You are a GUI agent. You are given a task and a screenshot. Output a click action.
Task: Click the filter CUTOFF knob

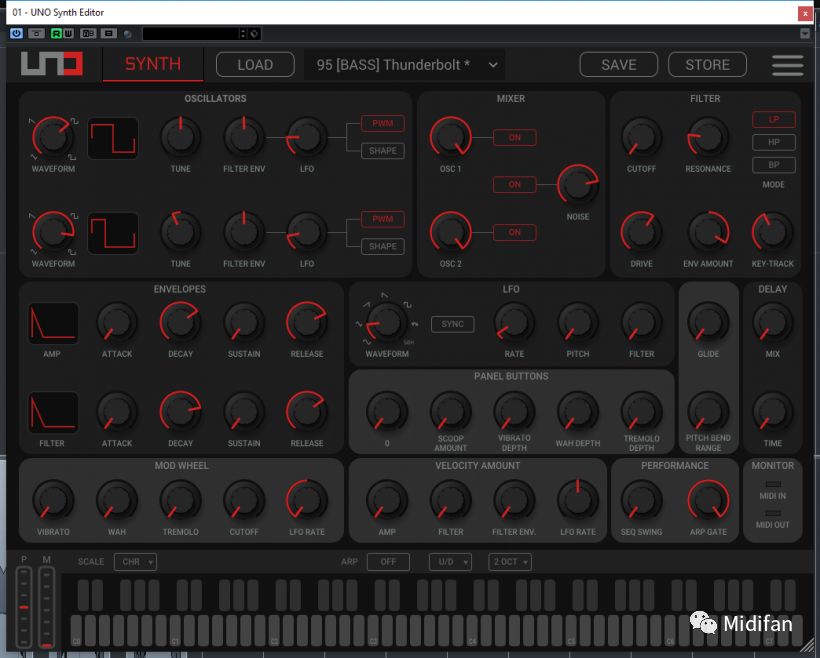point(641,138)
